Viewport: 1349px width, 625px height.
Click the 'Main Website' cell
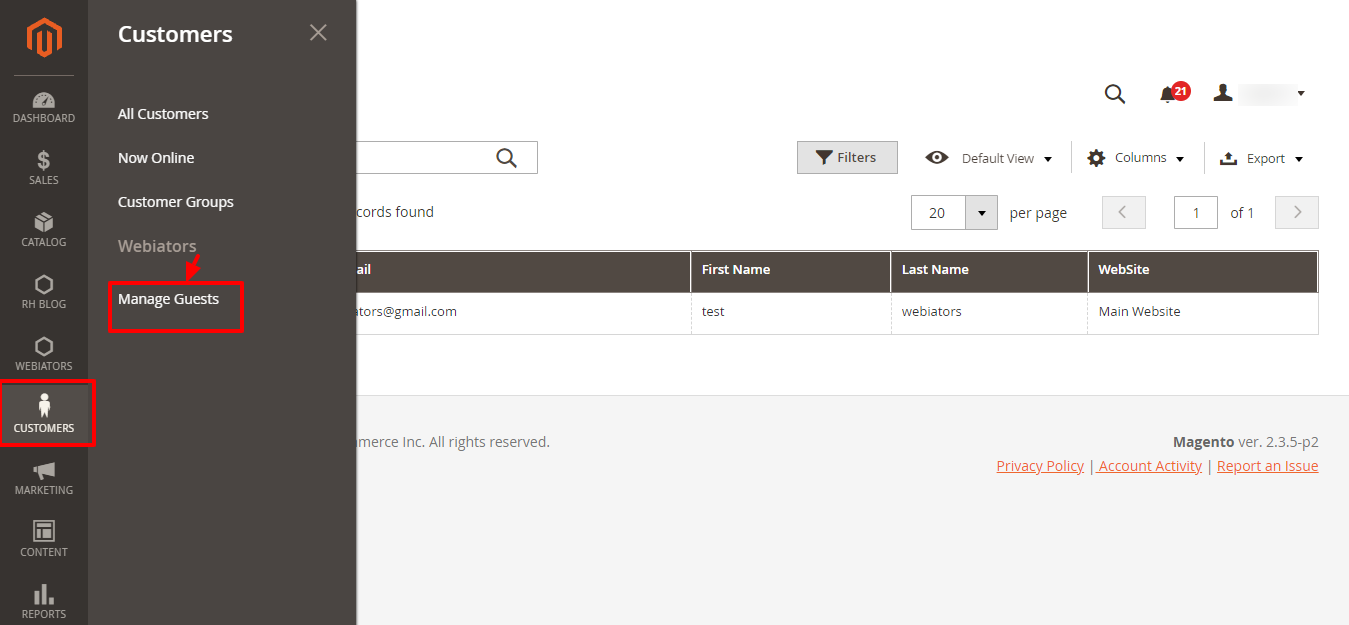point(1203,313)
